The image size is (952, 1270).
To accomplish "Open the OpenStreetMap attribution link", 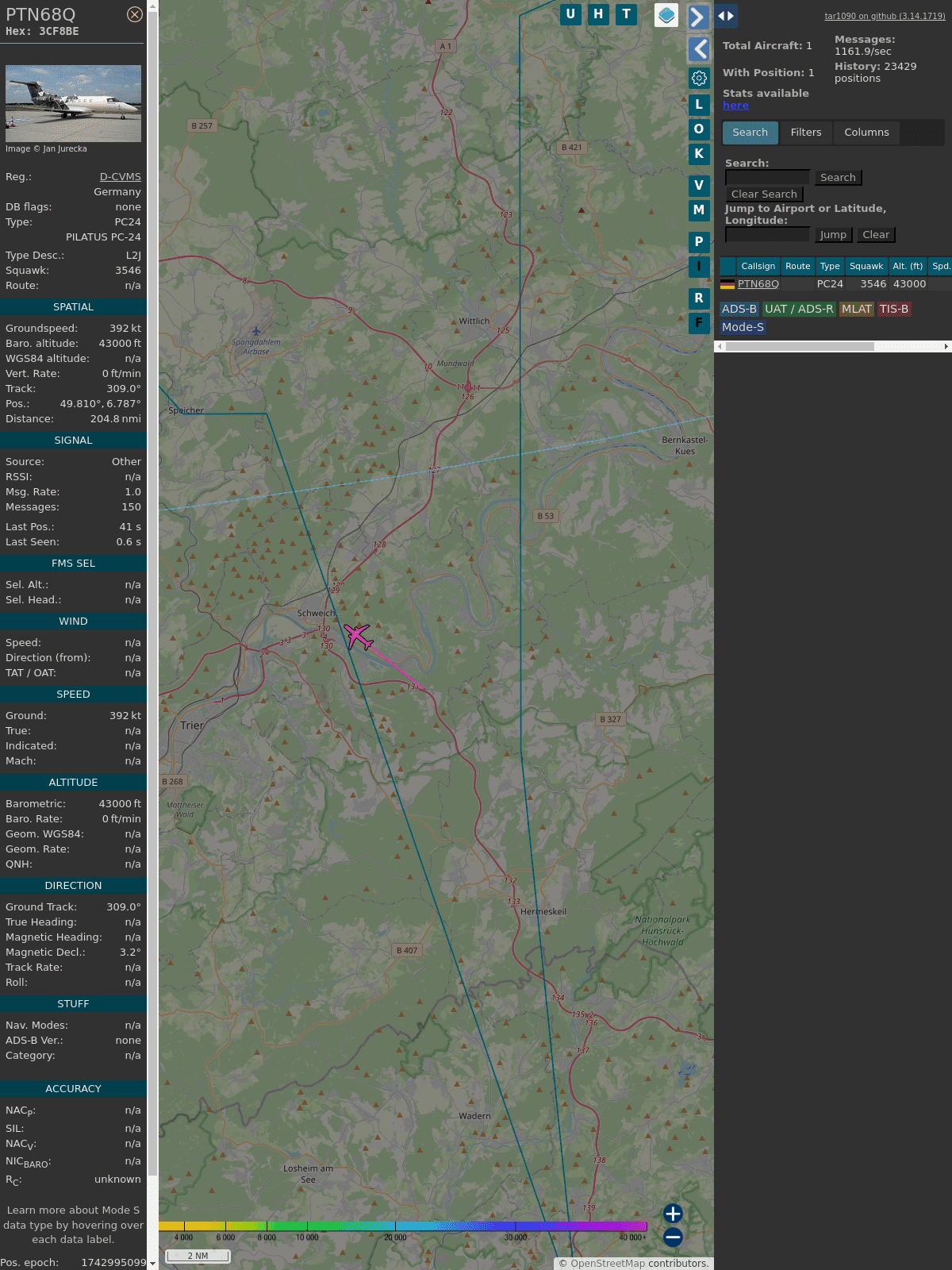I will click(x=608, y=1263).
